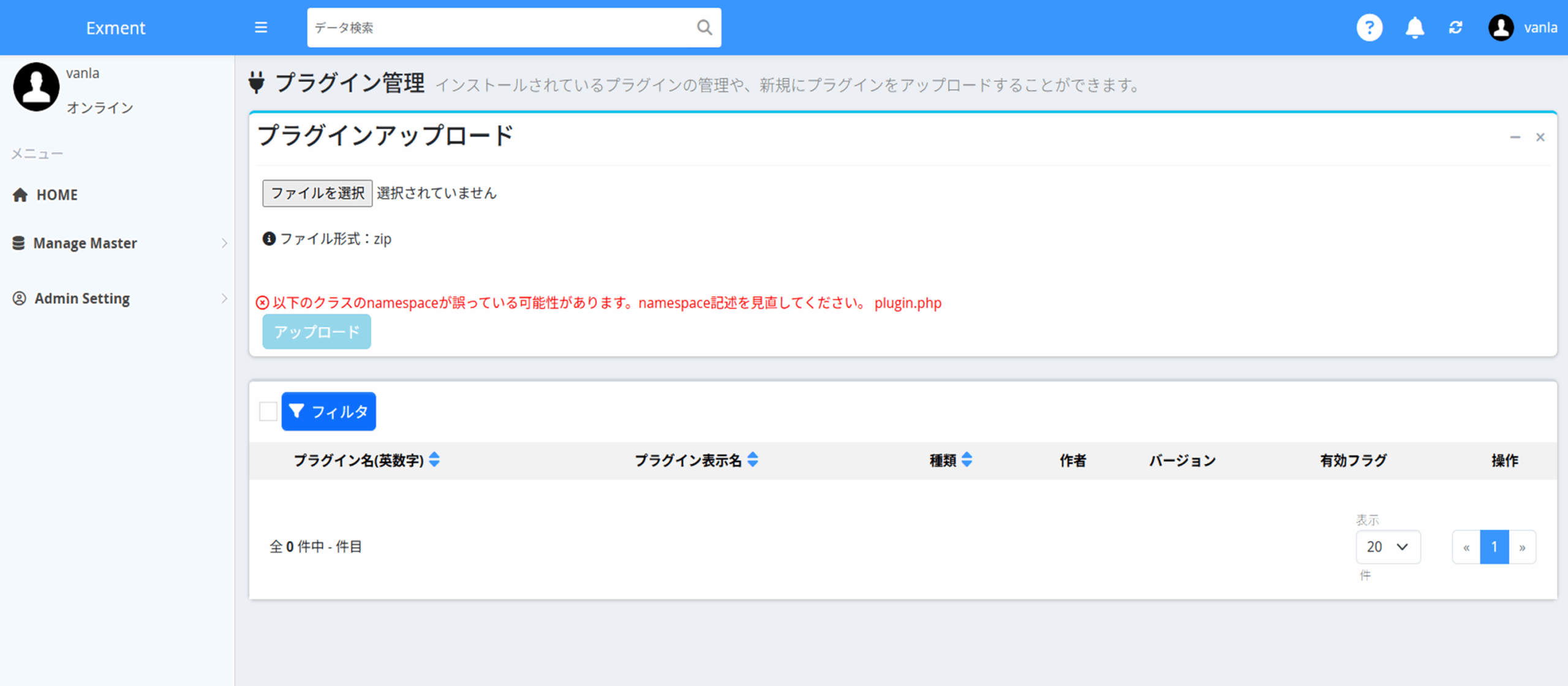Viewport: 1568px width, 686px height.
Task: Click the HOME house icon
Action: click(20, 195)
